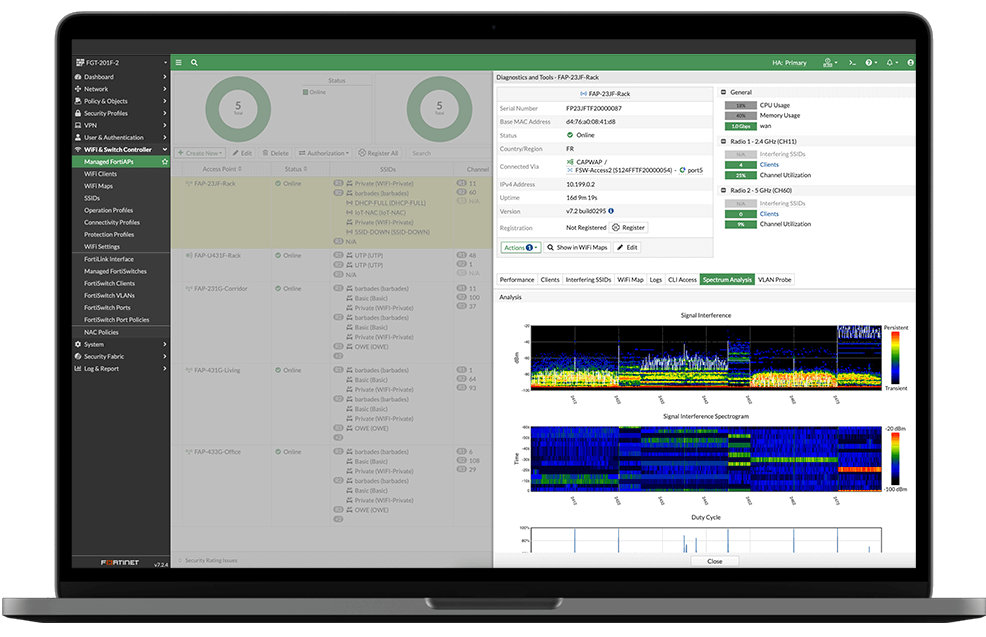Open the CLI console icon
Viewport: 986px width, 637px height.
[x=851, y=63]
